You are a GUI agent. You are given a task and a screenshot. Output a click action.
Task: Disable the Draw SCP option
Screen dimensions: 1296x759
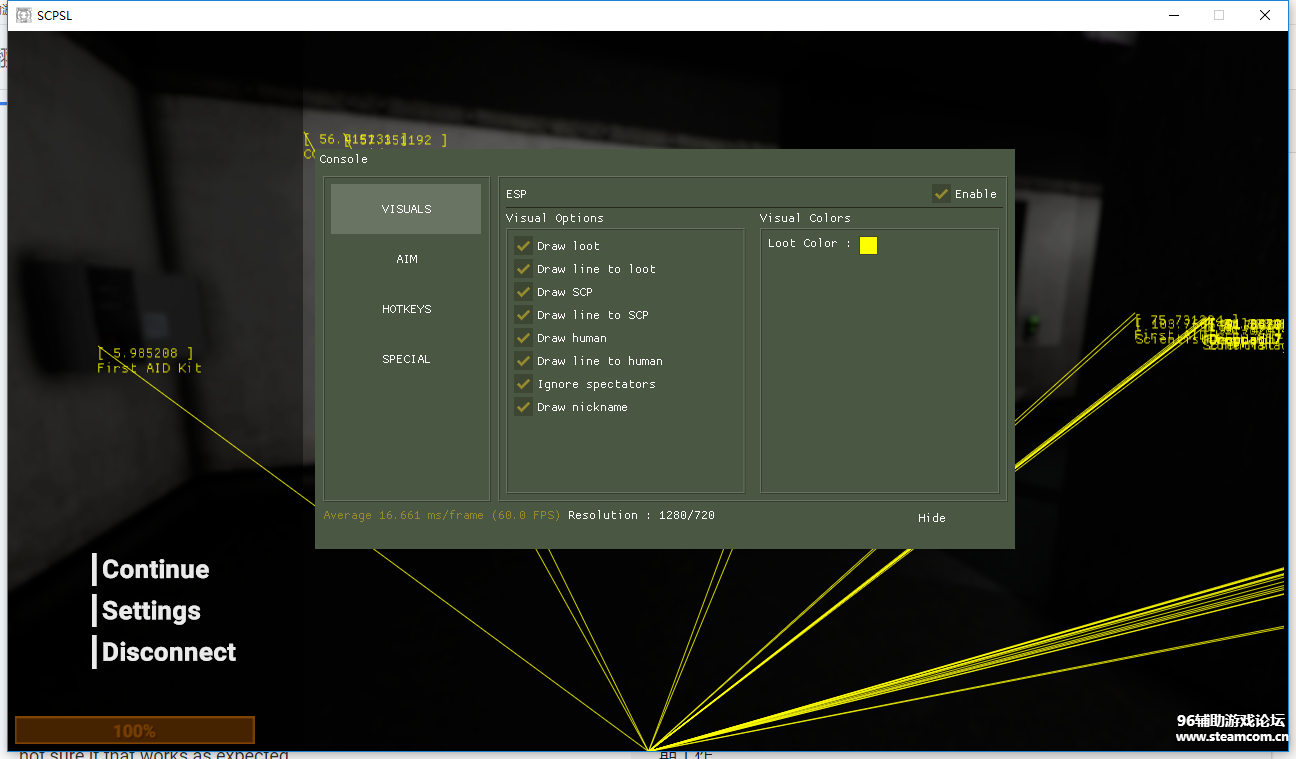click(x=523, y=292)
